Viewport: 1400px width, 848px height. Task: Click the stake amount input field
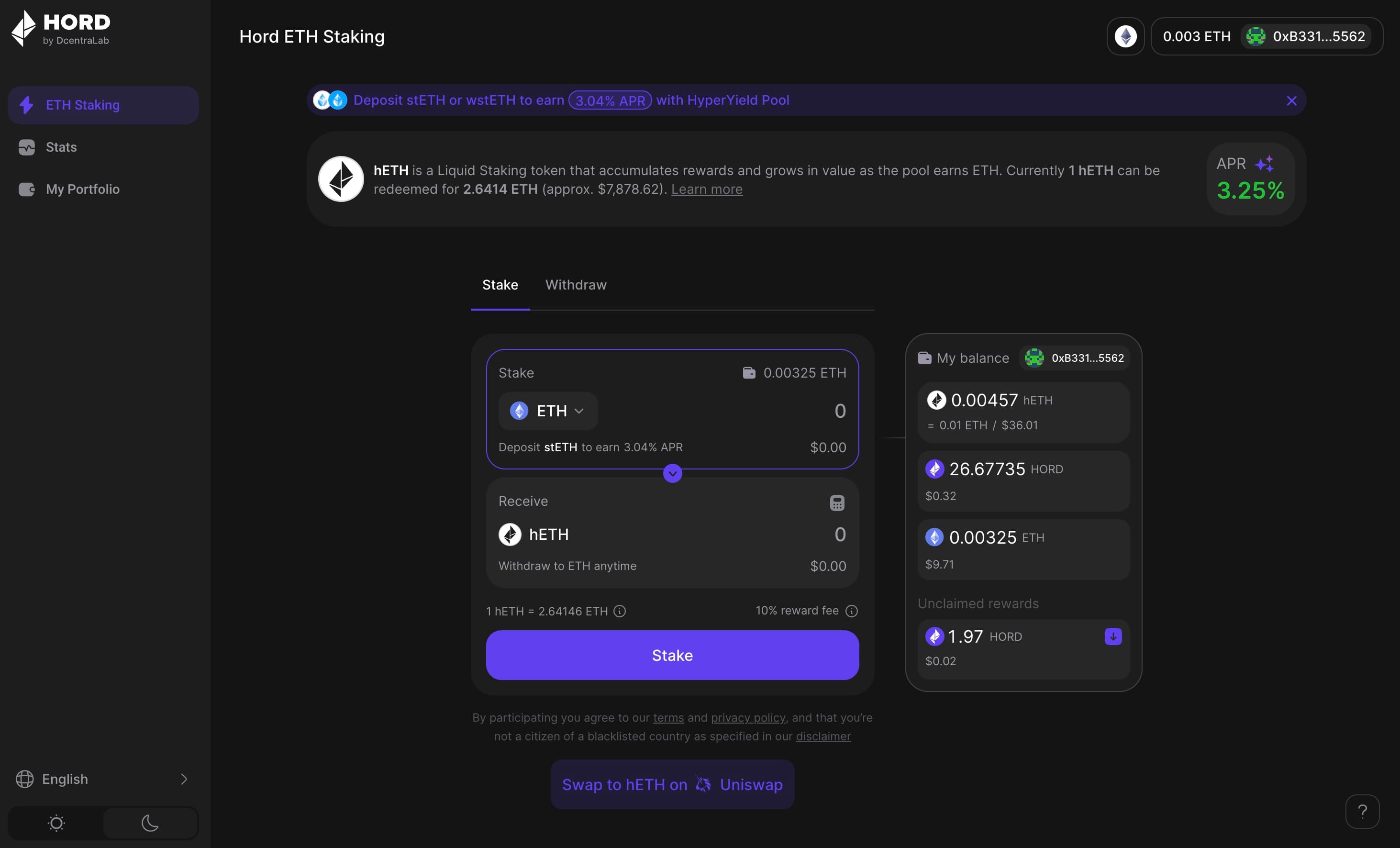pos(739,411)
